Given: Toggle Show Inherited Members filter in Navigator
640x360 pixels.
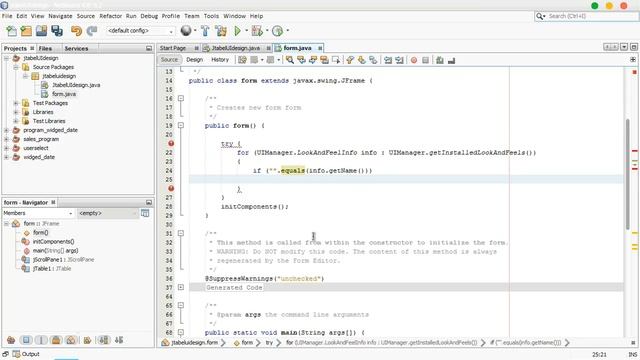Looking at the screenshot, I should [x=11, y=340].
